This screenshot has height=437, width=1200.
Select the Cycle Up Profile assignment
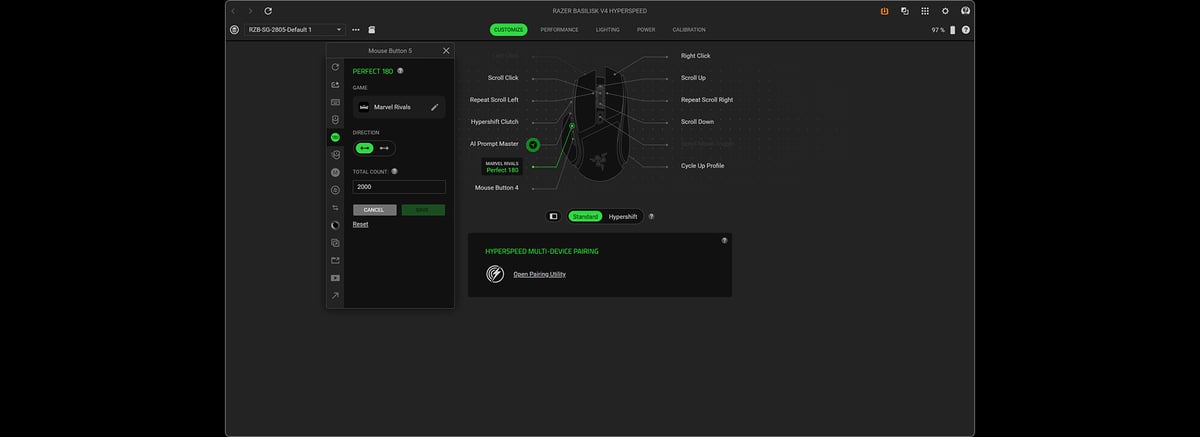(703, 166)
